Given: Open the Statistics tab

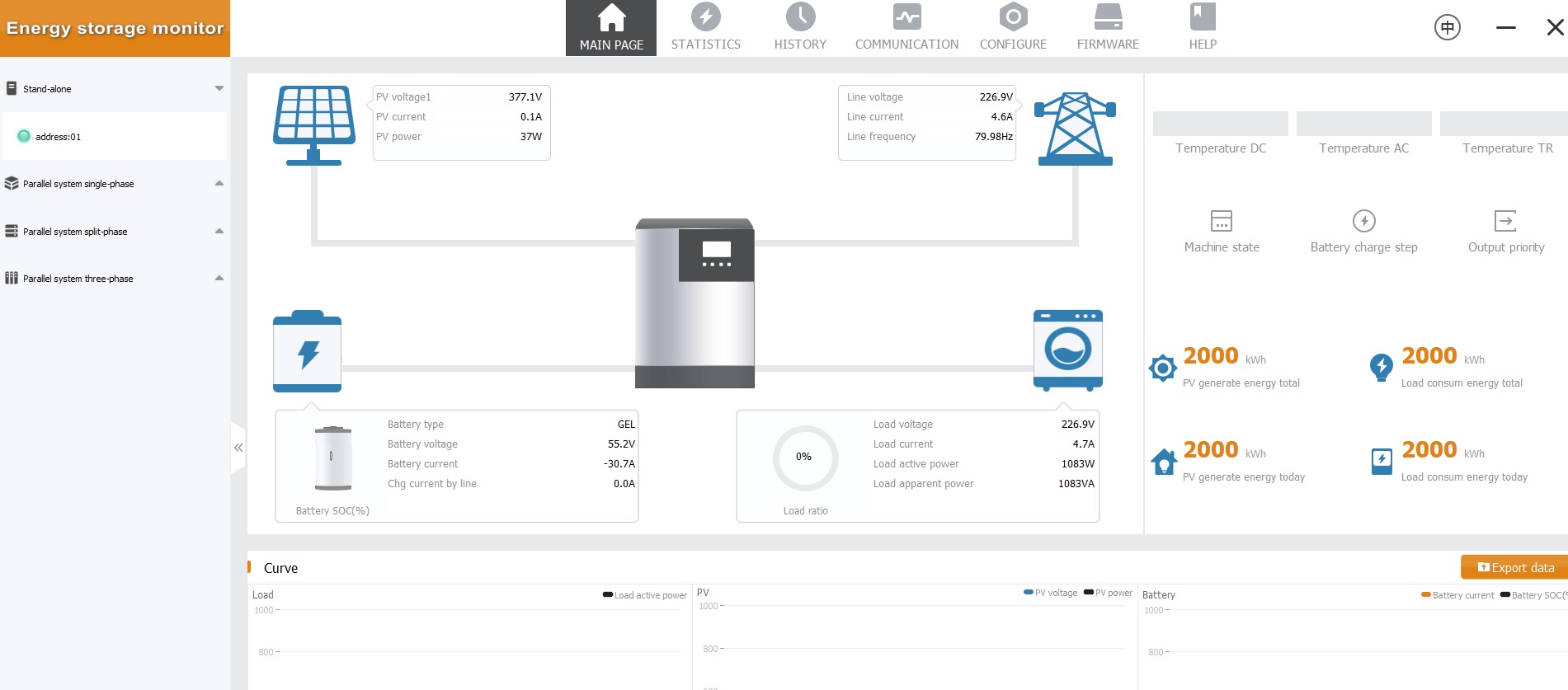Looking at the screenshot, I should [x=705, y=28].
